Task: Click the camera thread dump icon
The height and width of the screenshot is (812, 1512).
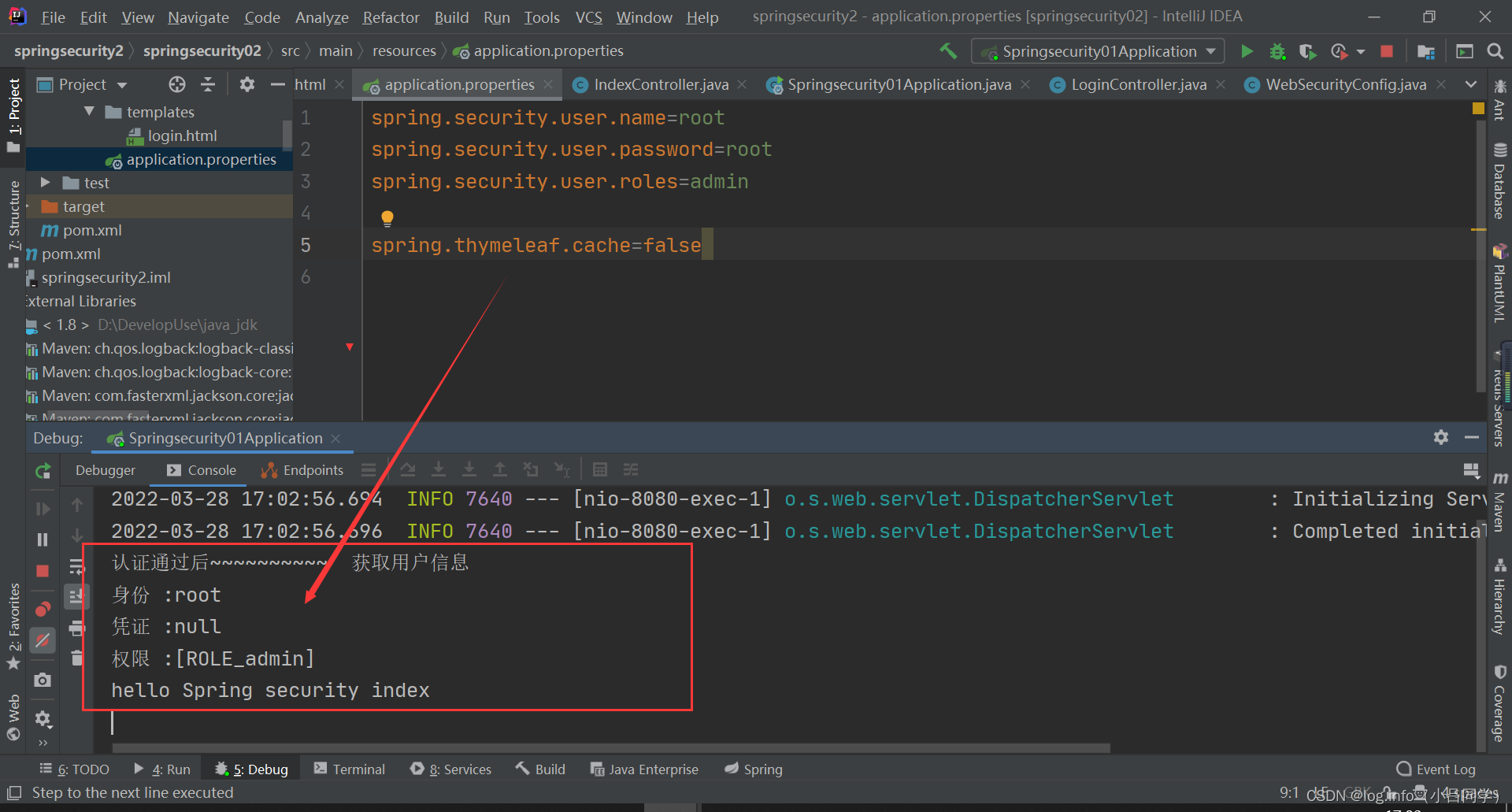Action: click(x=43, y=680)
